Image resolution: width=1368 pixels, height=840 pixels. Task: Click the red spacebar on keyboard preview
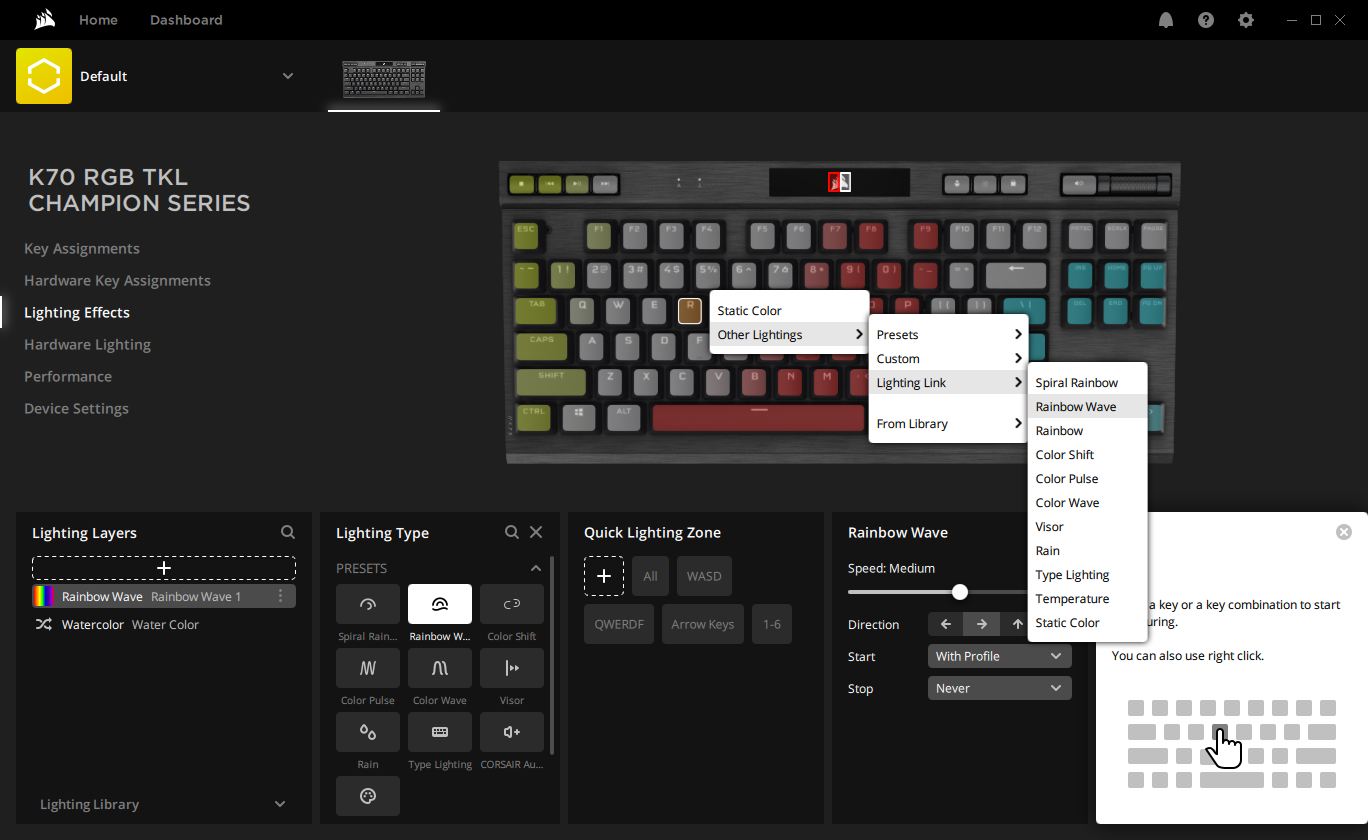[758, 418]
